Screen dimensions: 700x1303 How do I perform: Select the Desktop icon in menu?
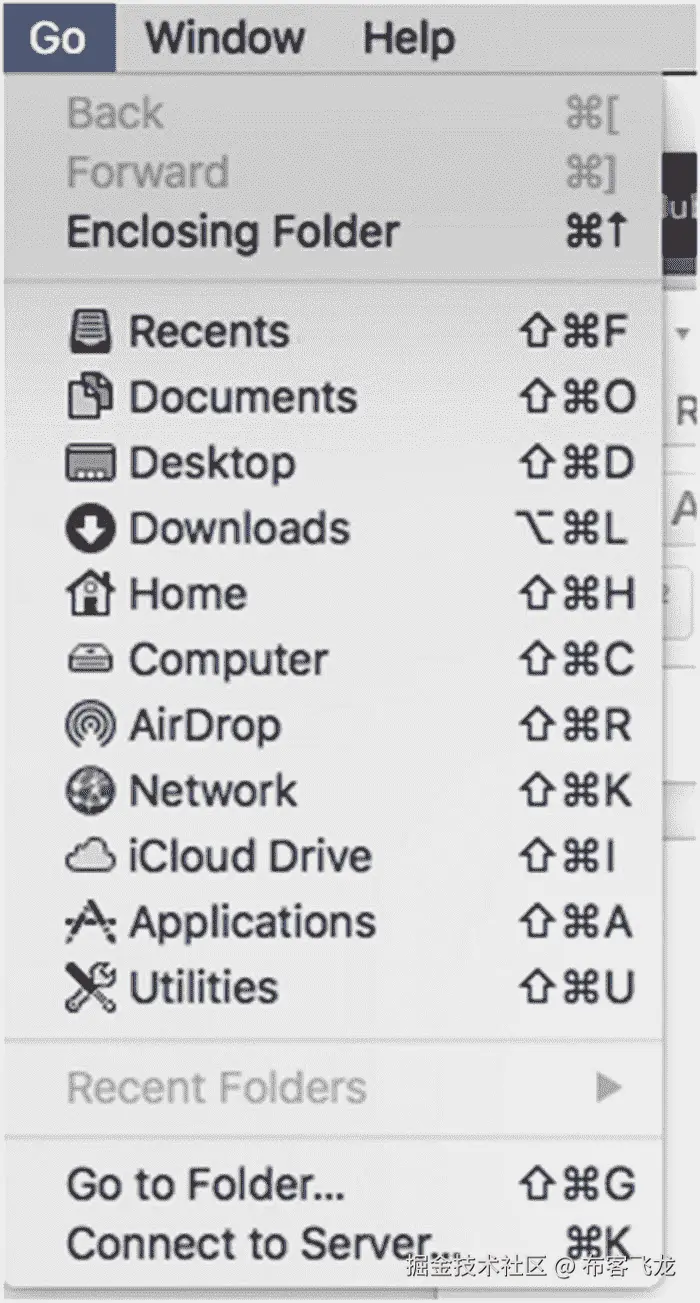pos(91,463)
